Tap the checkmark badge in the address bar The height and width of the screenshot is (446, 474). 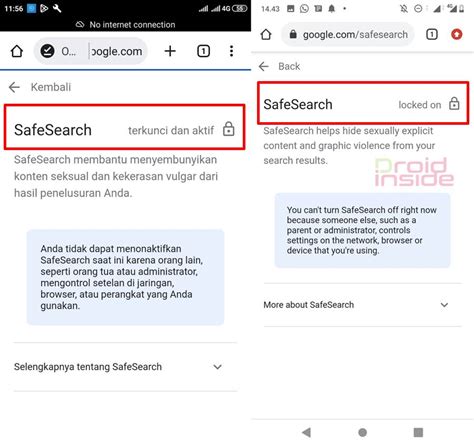pos(47,51)
